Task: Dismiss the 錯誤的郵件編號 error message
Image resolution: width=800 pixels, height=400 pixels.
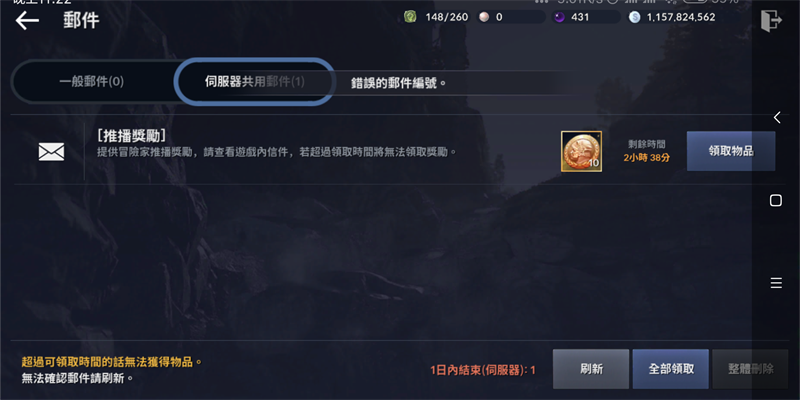Action: click(x=398, y=83)
